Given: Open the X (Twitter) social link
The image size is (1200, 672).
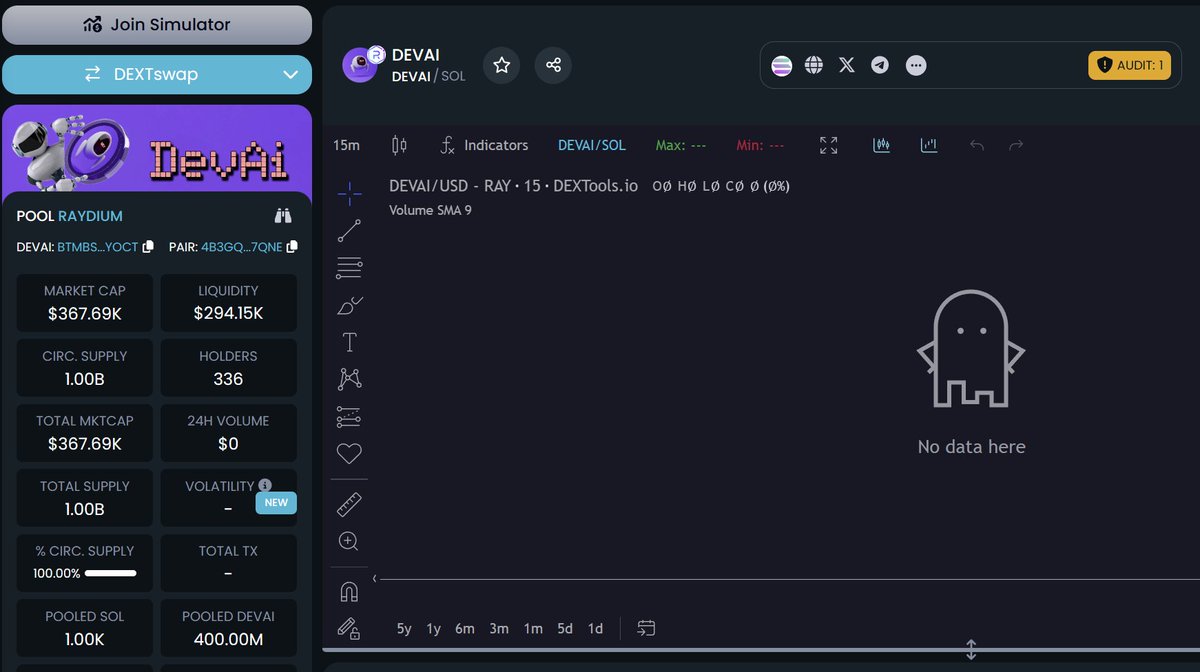Looking at the screenshot, I should pos(847,65).
